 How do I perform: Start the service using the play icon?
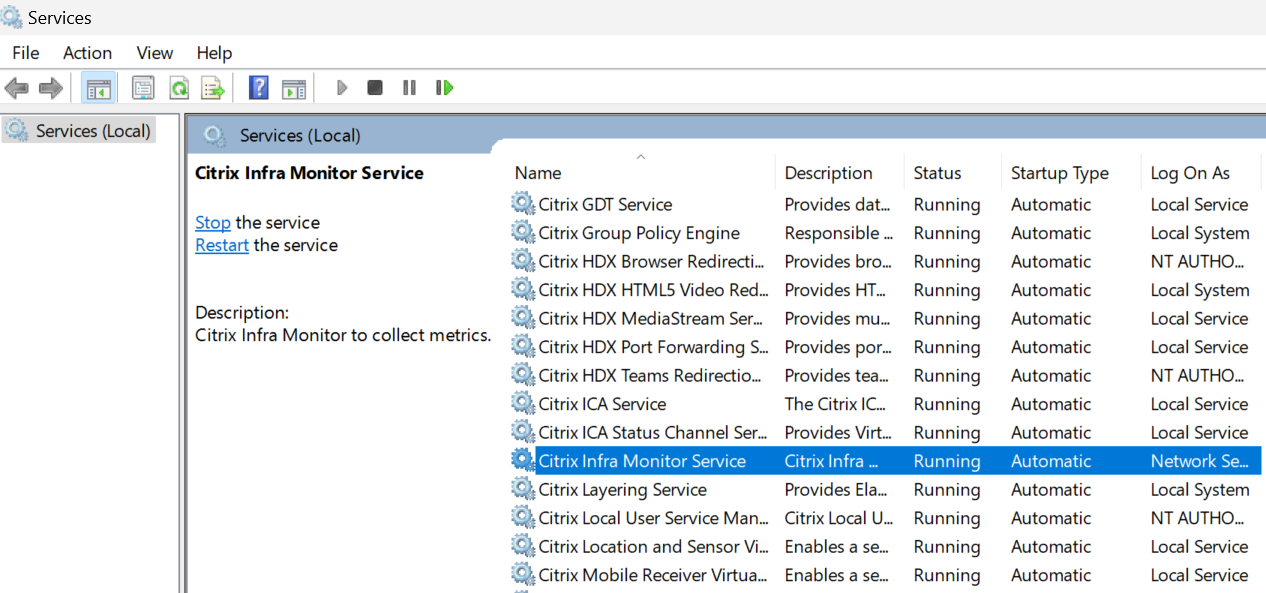[342, 87]
